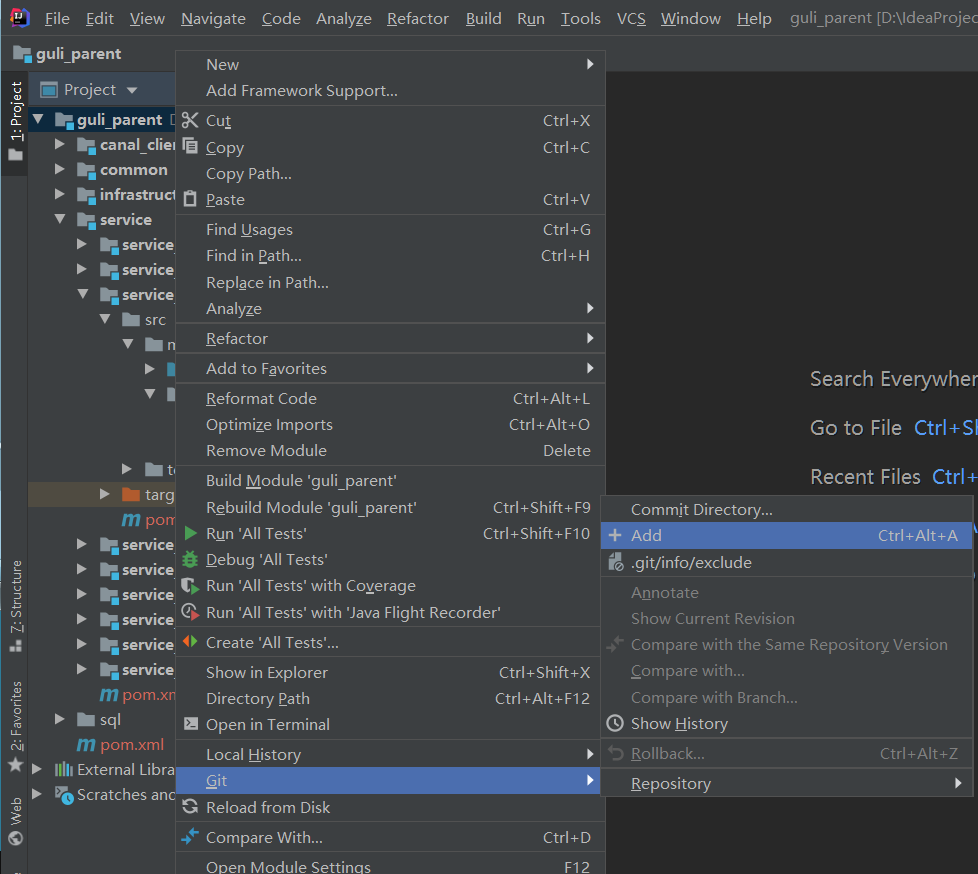Expand the canal_client module
978x874 pixels.
(59, 144)
